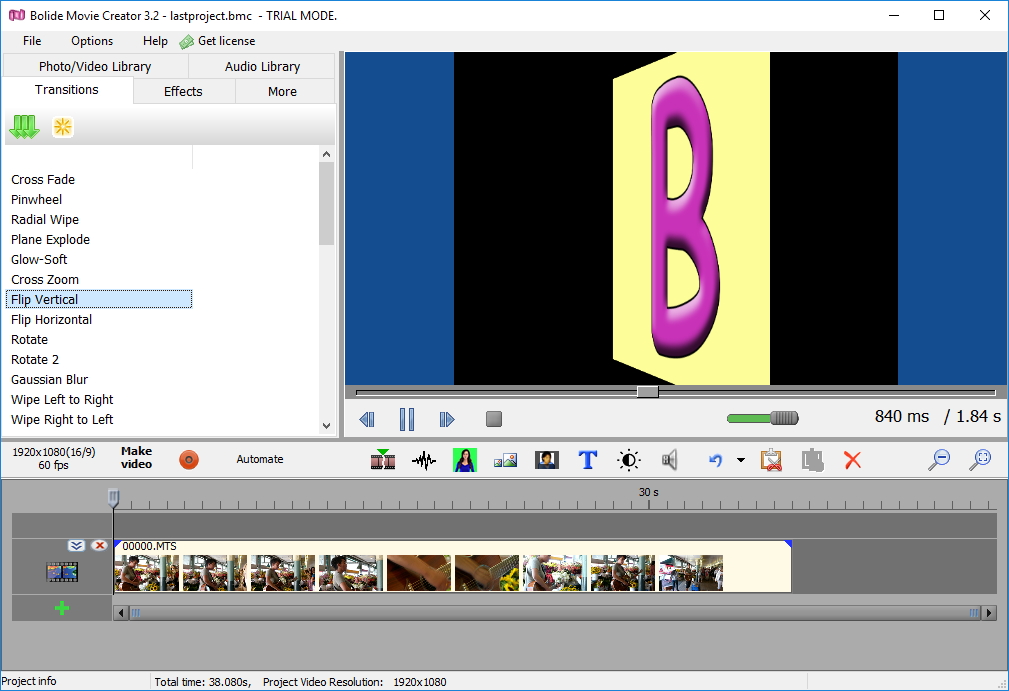Delete selection with the red X icon
Image resolution: width=1009 pixels, height=691 pixels.
853,460
